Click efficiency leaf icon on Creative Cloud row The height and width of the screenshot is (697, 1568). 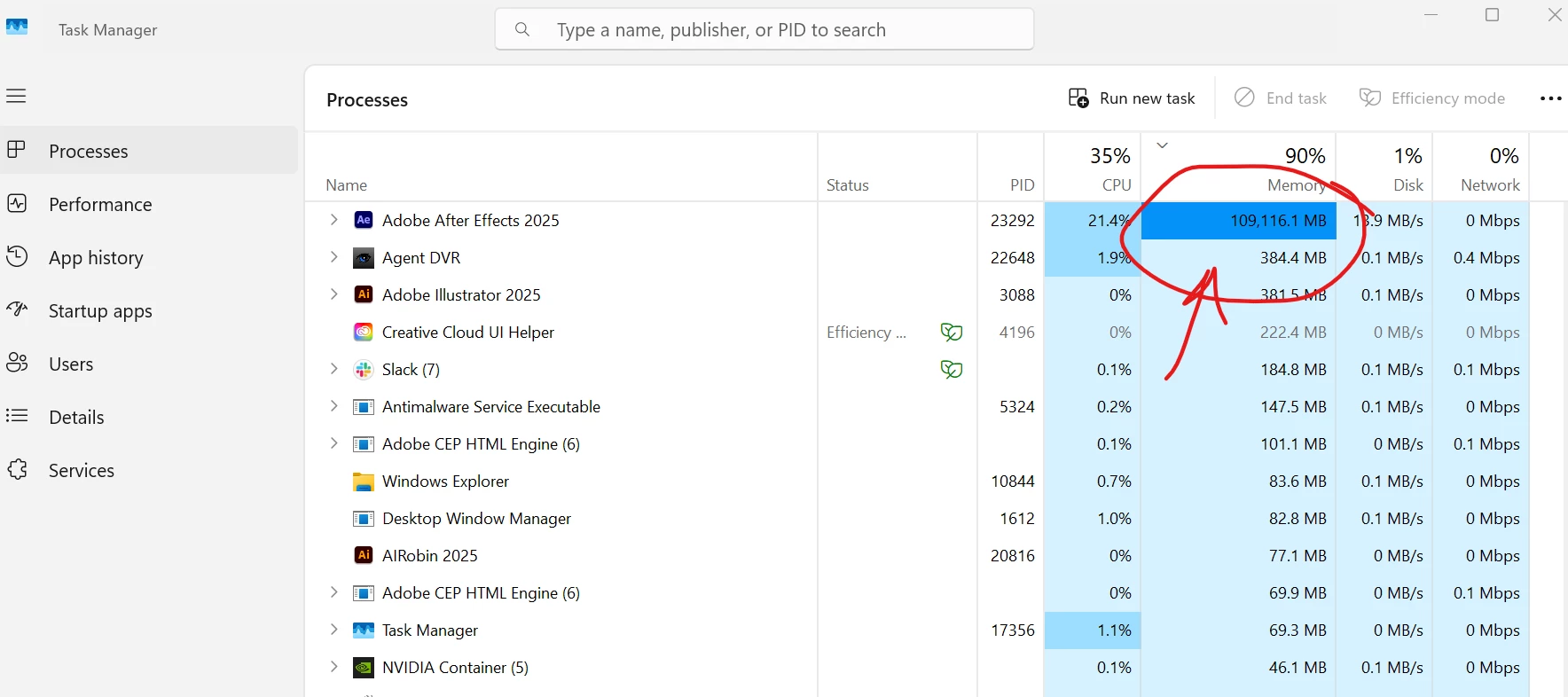(x=952, y=333)
